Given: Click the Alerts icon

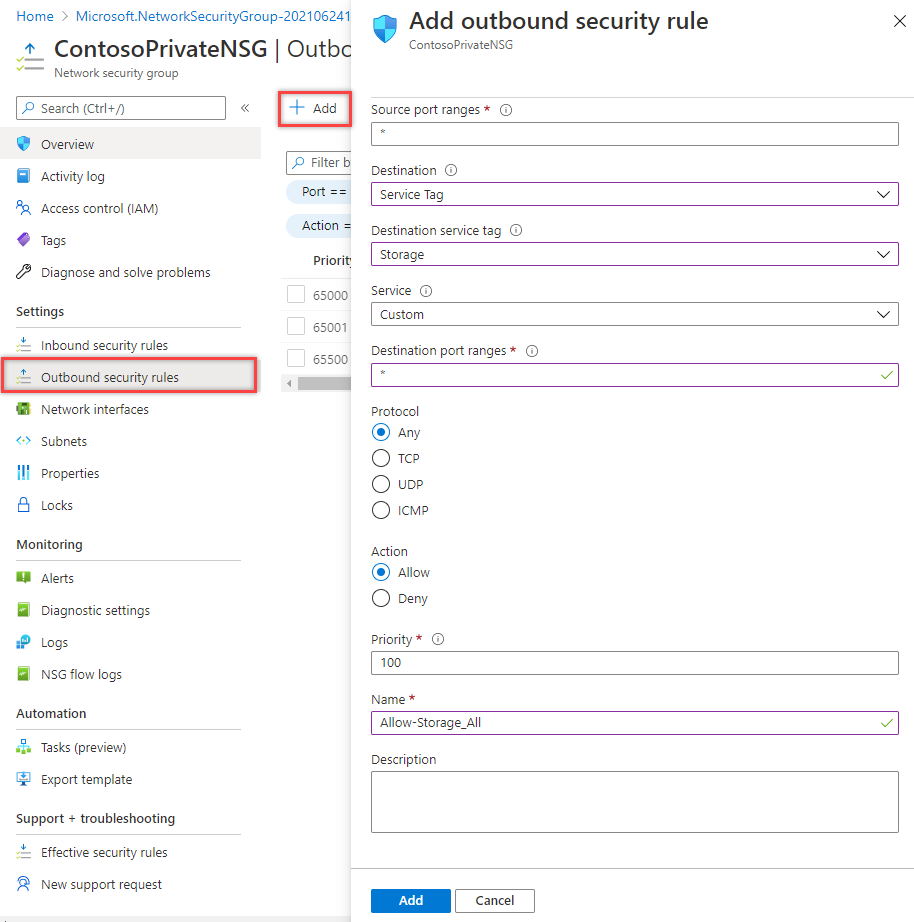Looking at the screenshot, I should (x=24, y=577).
